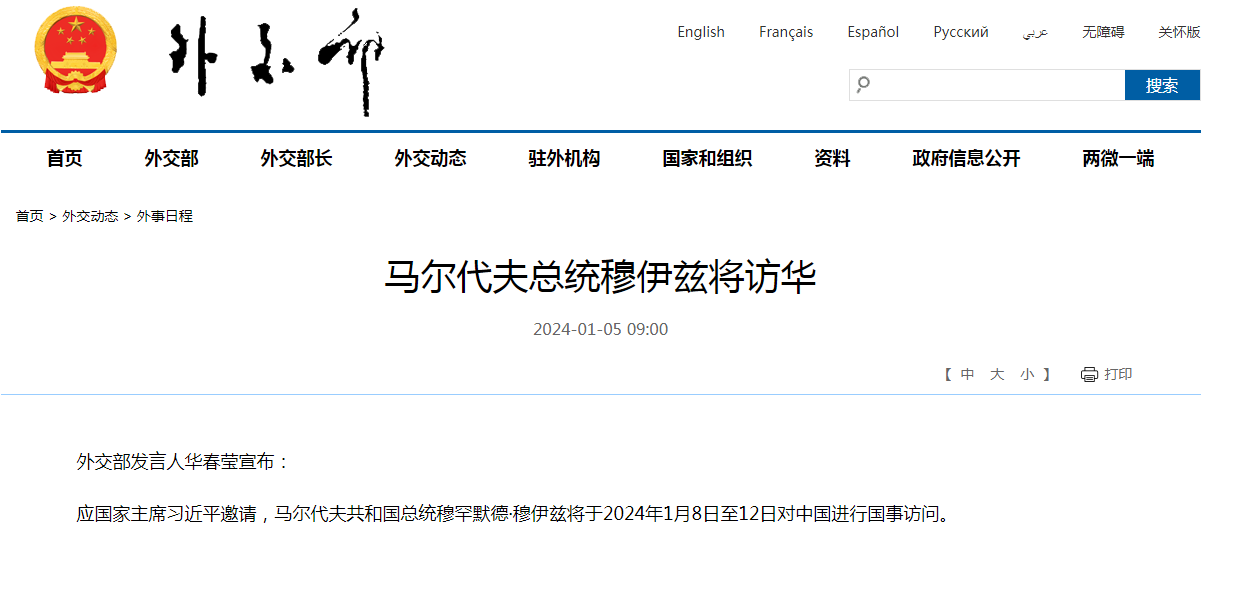Open the Русский version
Image resolution: width=1240 pixels, height=594 pixels.
pos(960,32)
